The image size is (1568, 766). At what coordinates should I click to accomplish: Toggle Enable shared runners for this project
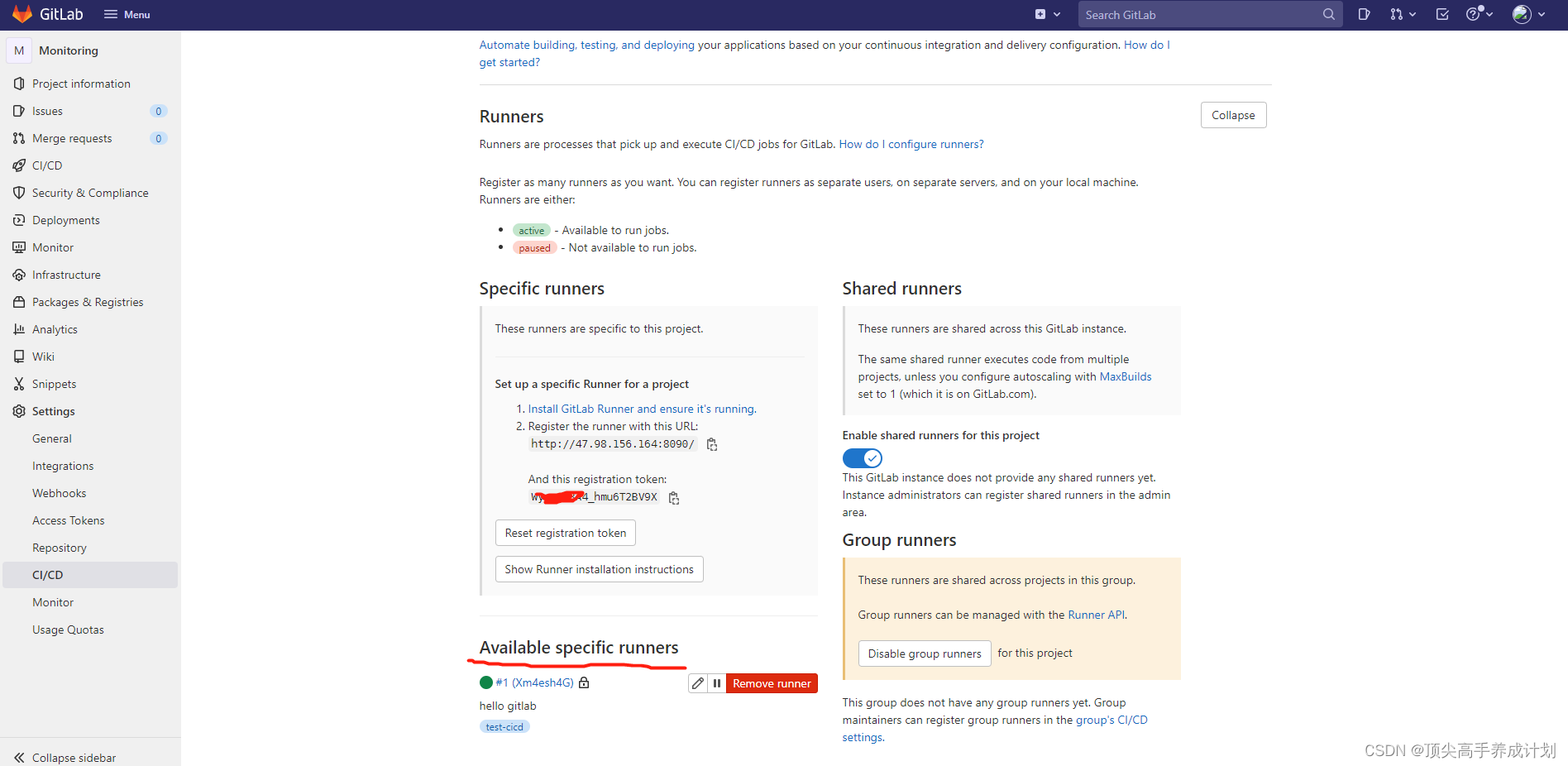coord(863,458)
